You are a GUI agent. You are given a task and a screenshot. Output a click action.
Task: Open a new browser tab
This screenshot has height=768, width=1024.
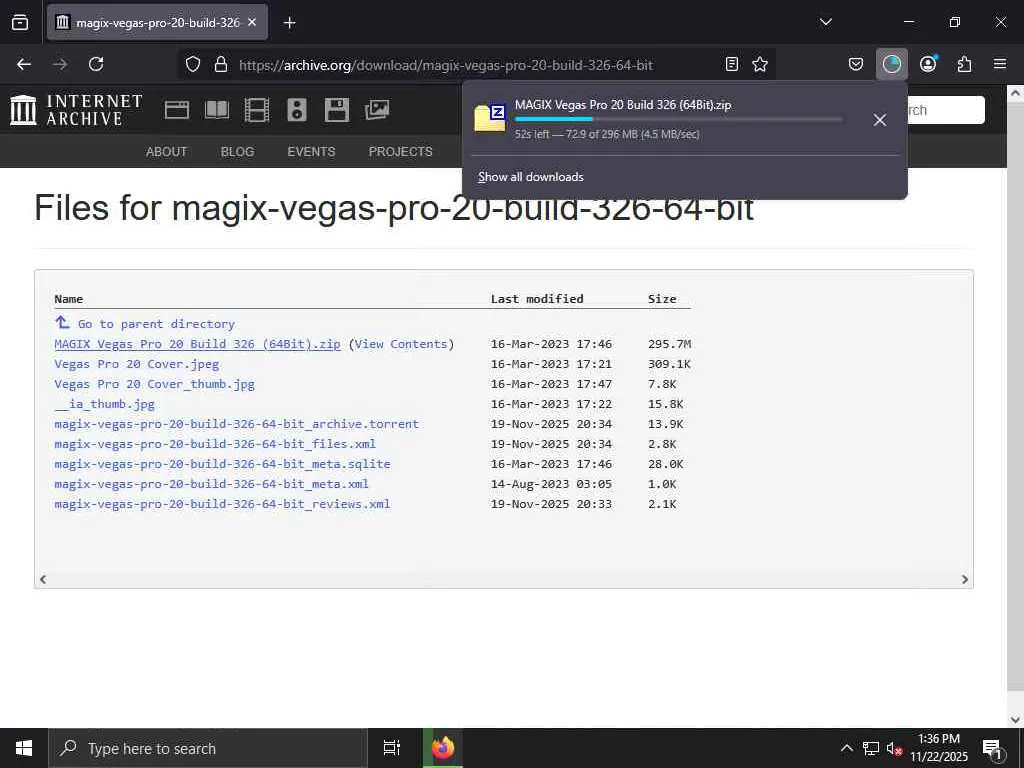[289, 23]
